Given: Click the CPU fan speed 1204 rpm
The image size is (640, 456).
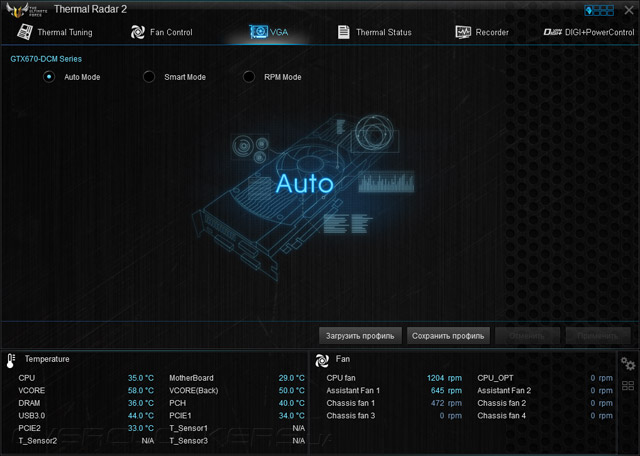Looking at the screenshot, I should 444,378.
